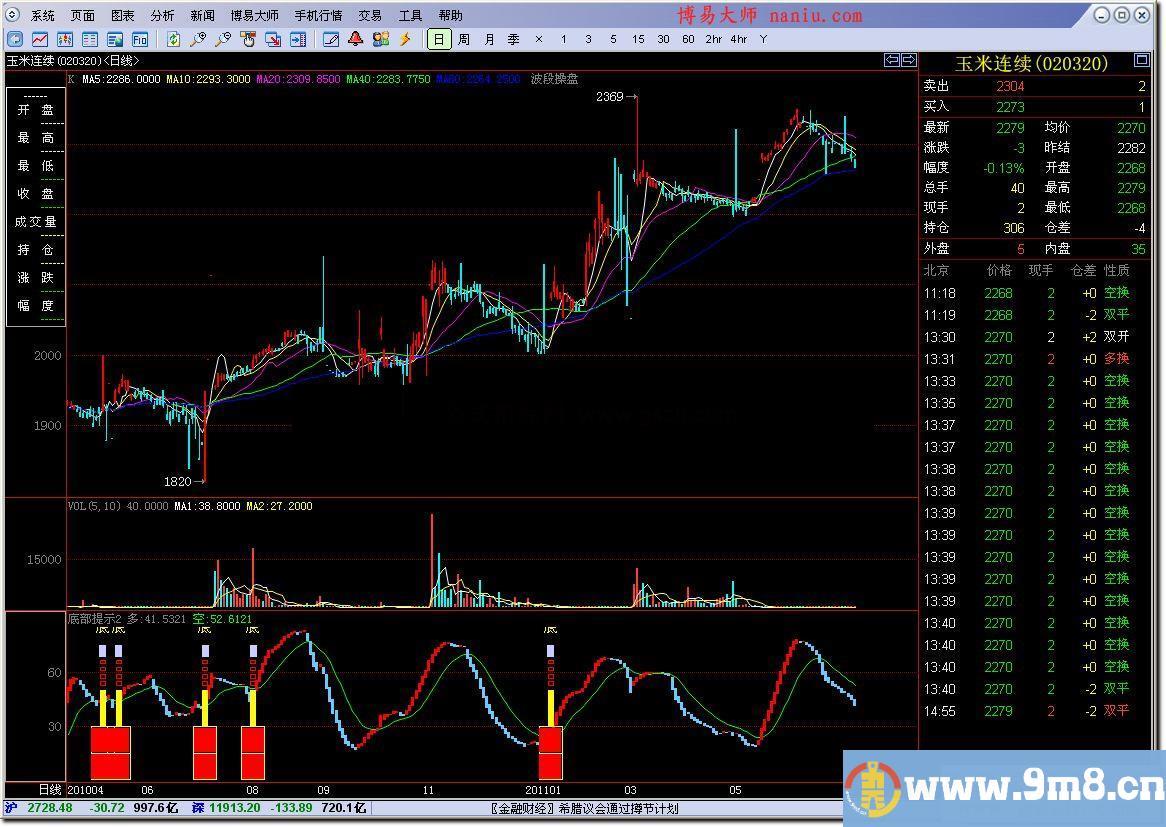The width and height of the screenshot is (1166, 827).
Task: Click the red alarm bell icon
Action: (x=356, y=40)
